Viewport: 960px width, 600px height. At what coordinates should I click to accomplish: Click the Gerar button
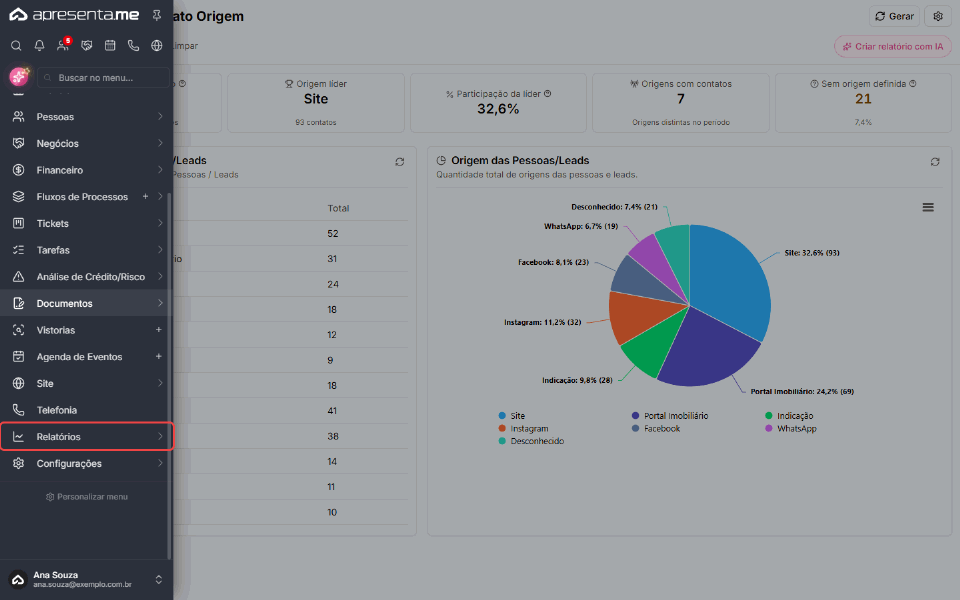894,17
